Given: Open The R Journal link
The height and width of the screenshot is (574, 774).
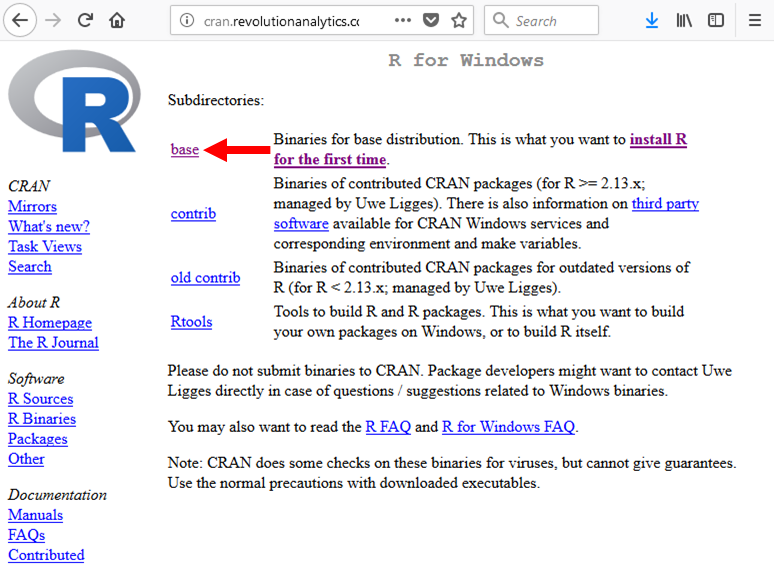Looking at the screenshot, I should pyautogui.click(x=53, y=343).
